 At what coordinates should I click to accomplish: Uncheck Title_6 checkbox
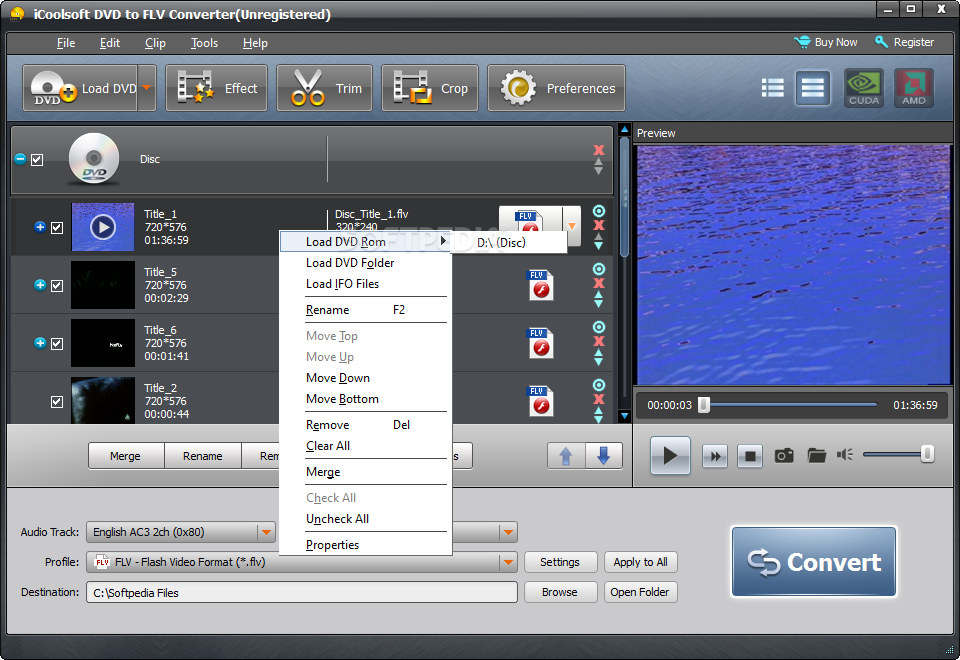coord(57,343)
